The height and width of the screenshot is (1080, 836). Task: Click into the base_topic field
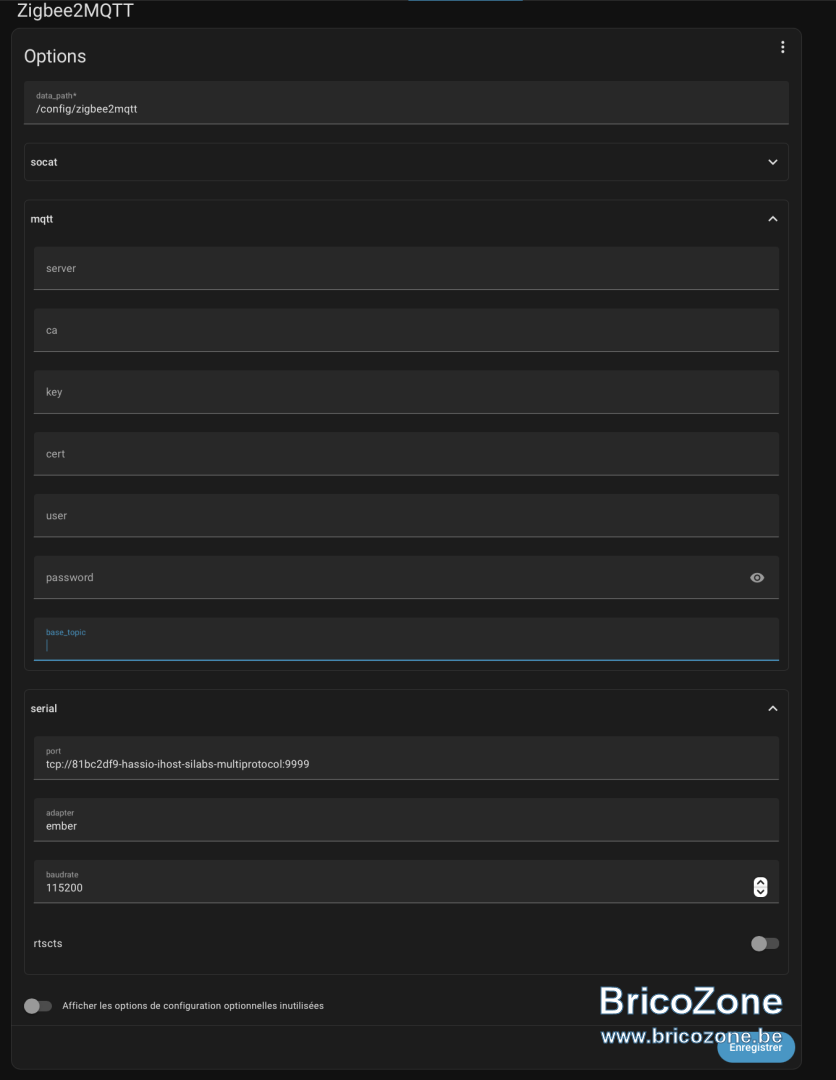pyautogui.click(x=406, y=639)
